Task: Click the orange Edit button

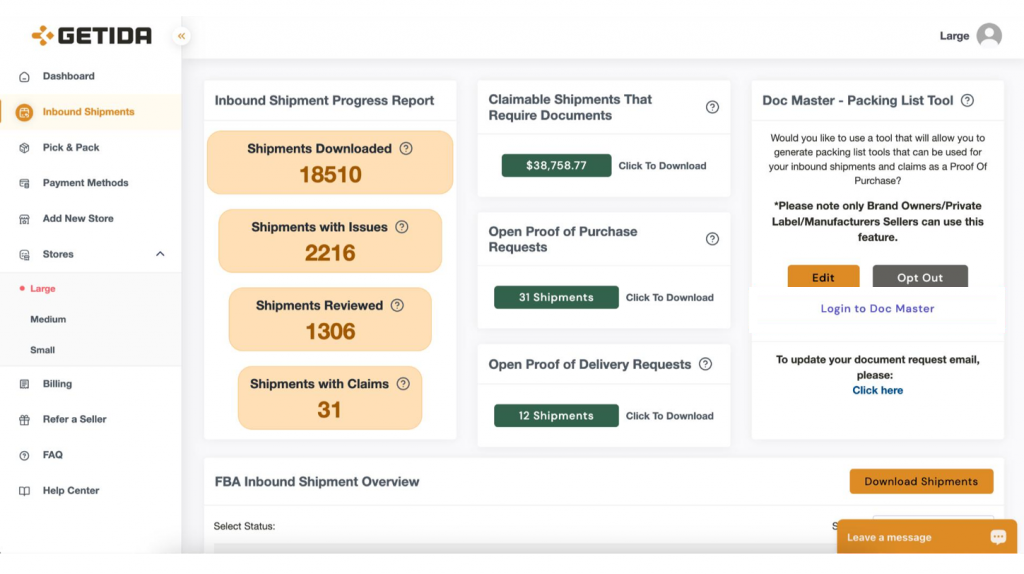Action: tap(823, 276)
